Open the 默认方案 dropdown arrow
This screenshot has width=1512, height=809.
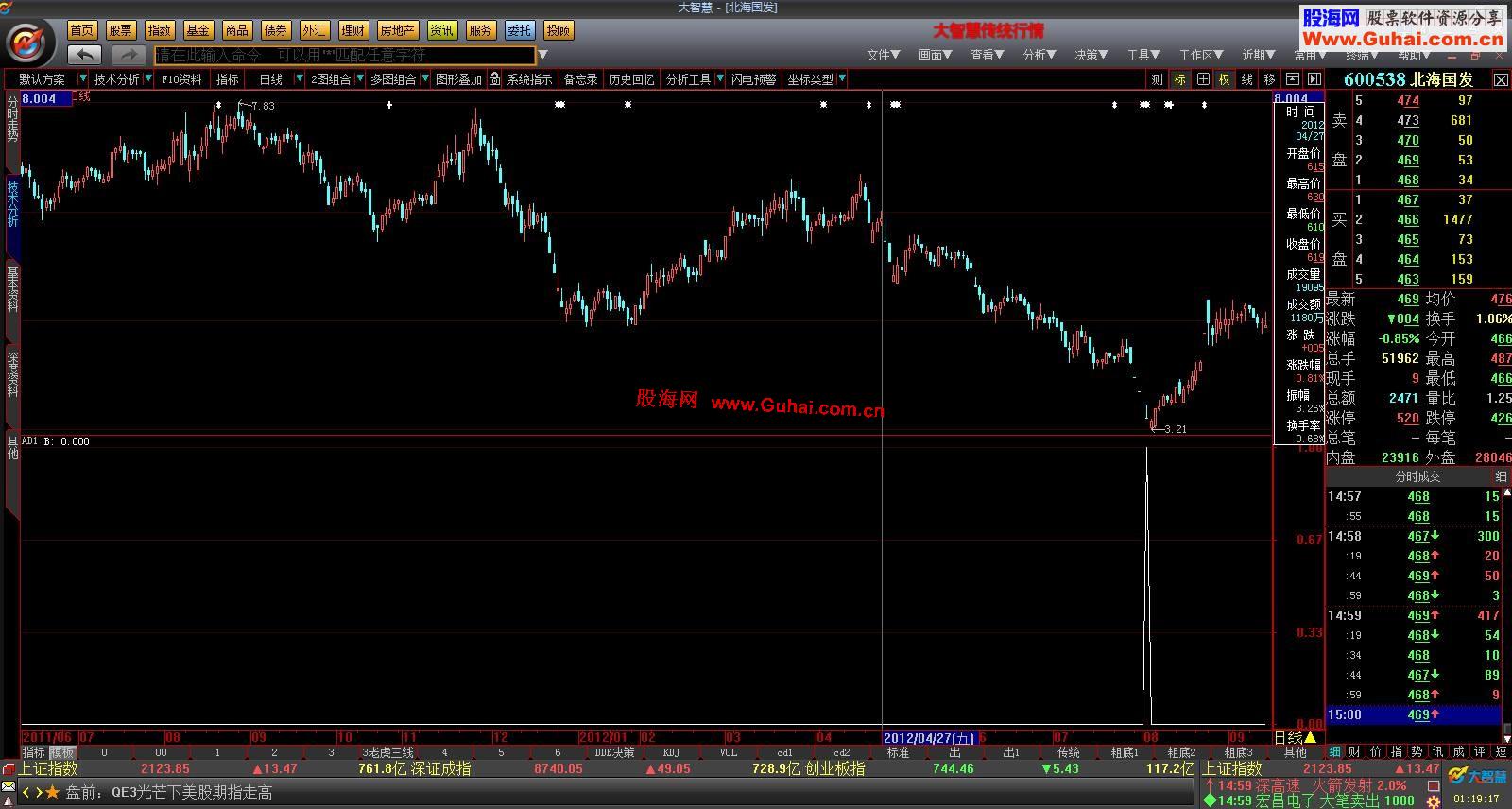[83, 79]
